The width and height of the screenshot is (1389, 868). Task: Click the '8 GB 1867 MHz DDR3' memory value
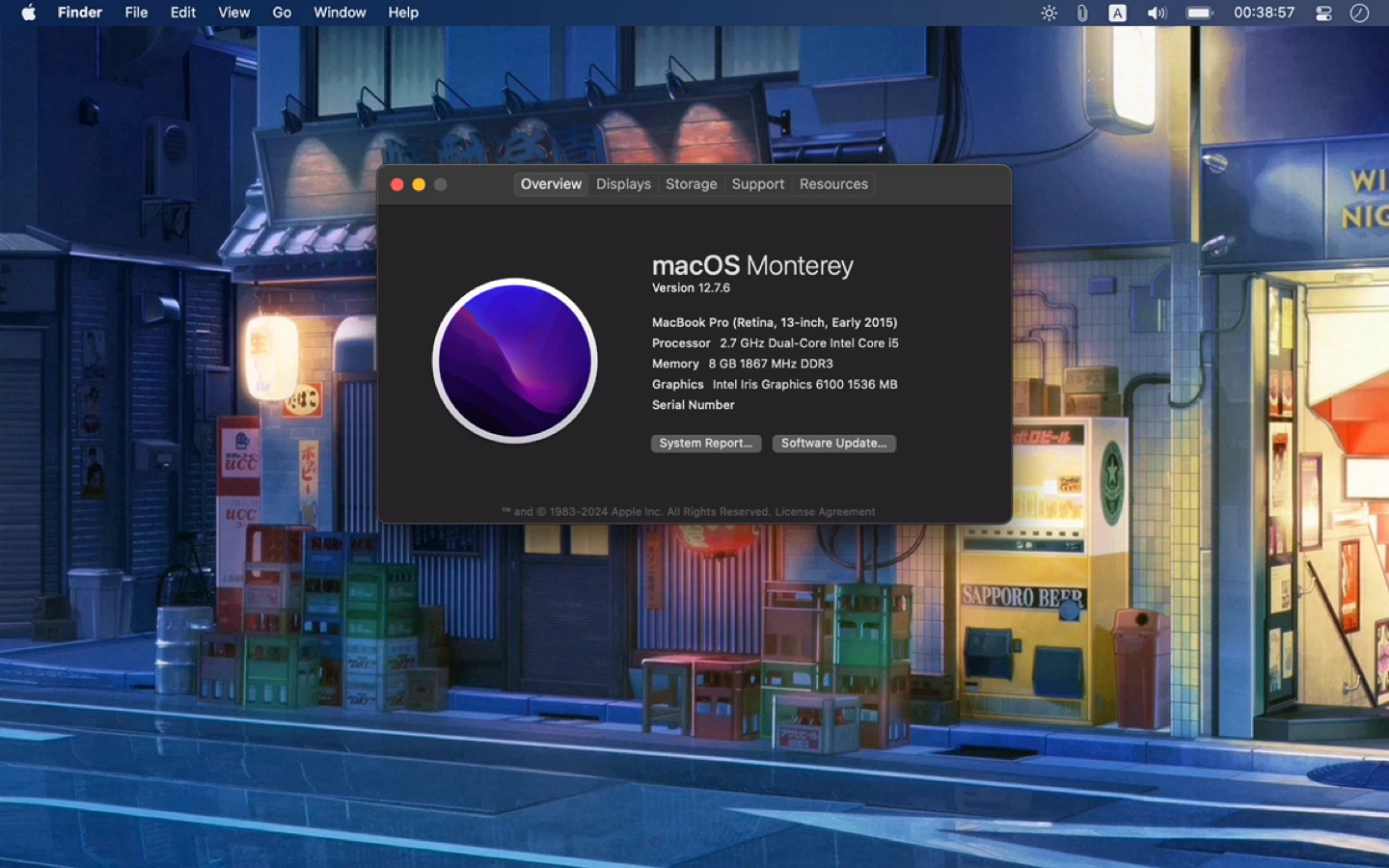(771, 364)
